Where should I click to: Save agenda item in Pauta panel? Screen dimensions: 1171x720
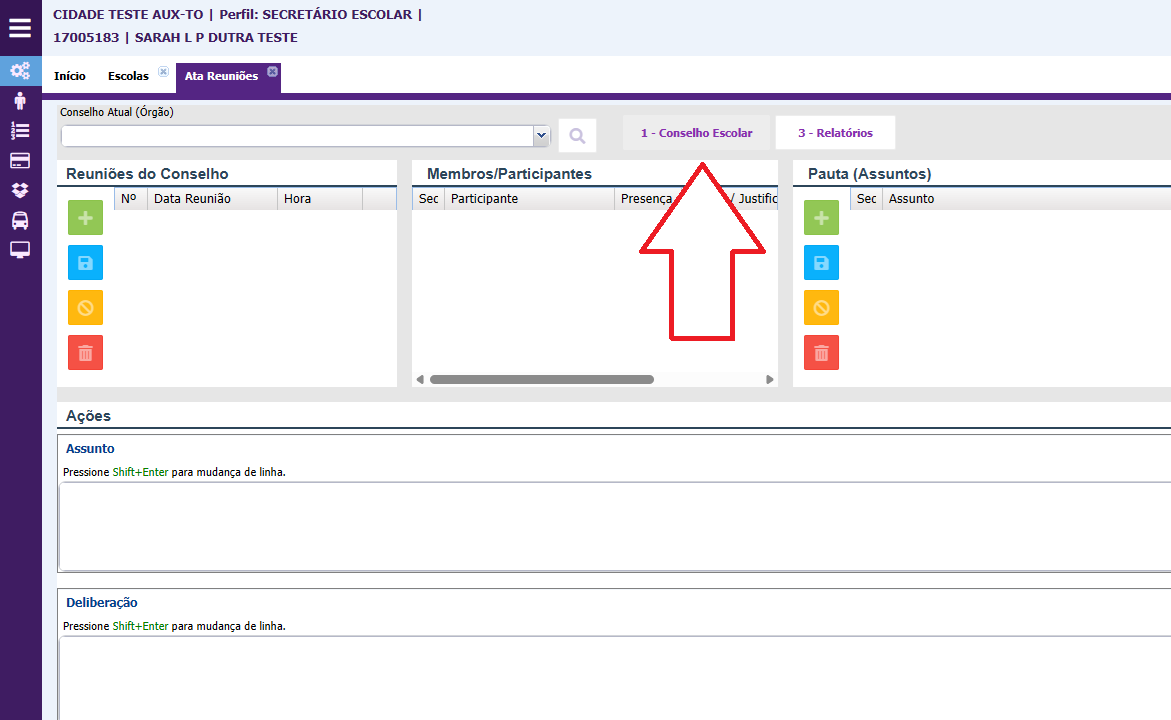821,263
